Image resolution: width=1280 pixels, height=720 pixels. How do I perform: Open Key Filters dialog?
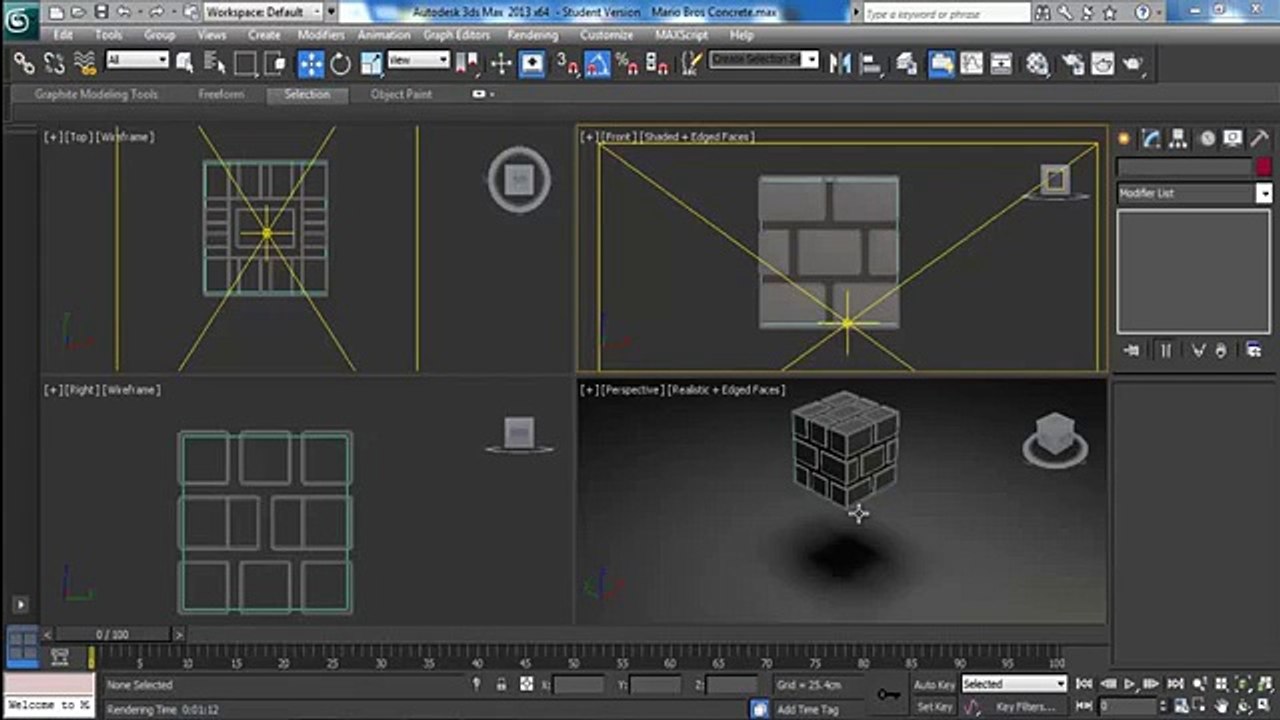click(1025, 707)
